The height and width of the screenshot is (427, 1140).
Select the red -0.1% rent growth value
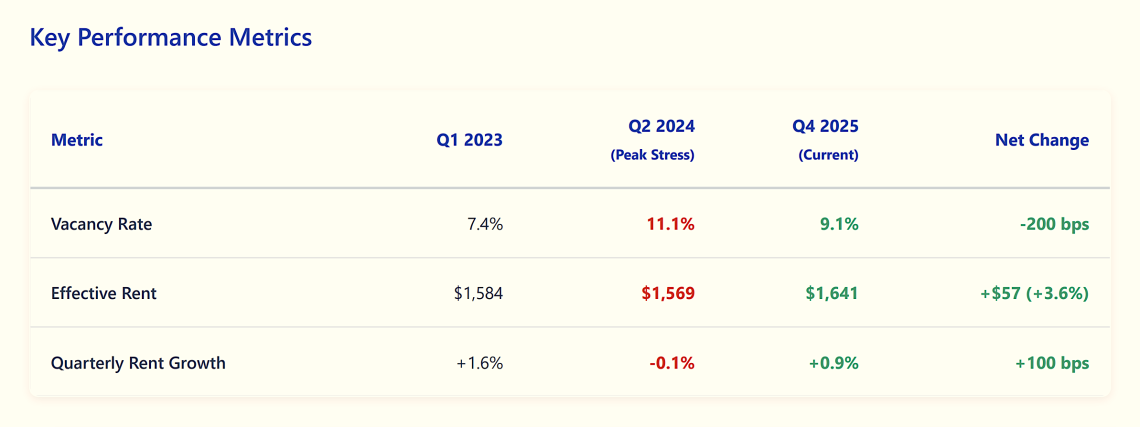671,363
